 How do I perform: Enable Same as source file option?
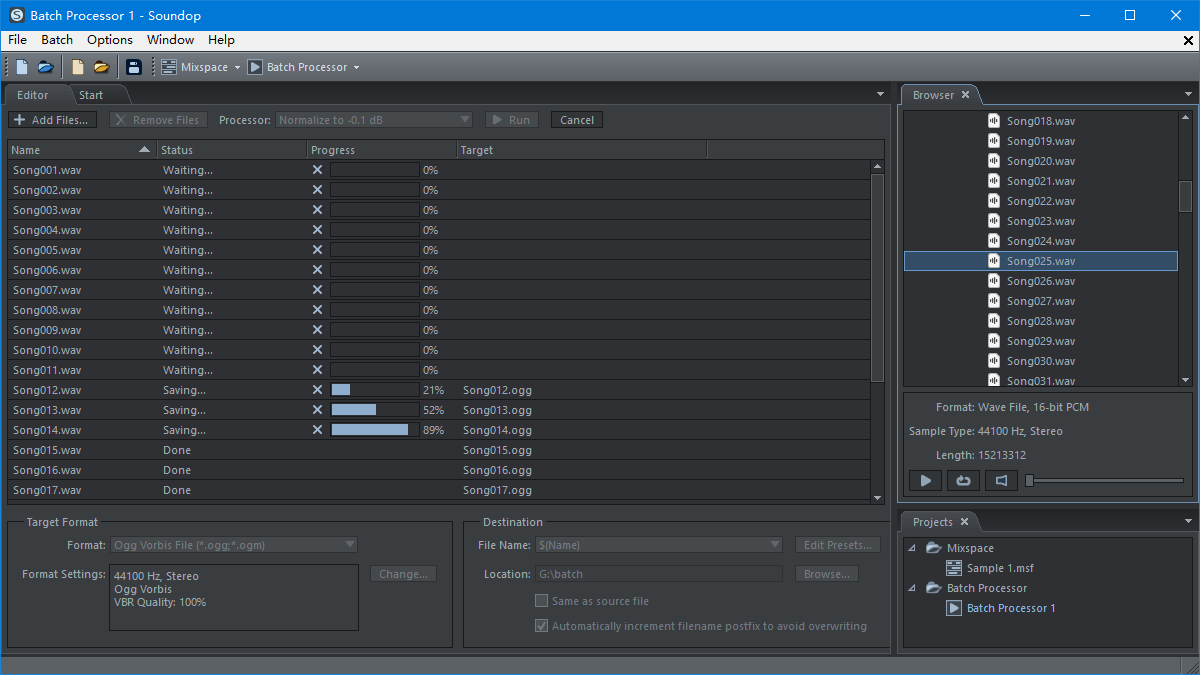pyautogui.click(x=541, y=600)
